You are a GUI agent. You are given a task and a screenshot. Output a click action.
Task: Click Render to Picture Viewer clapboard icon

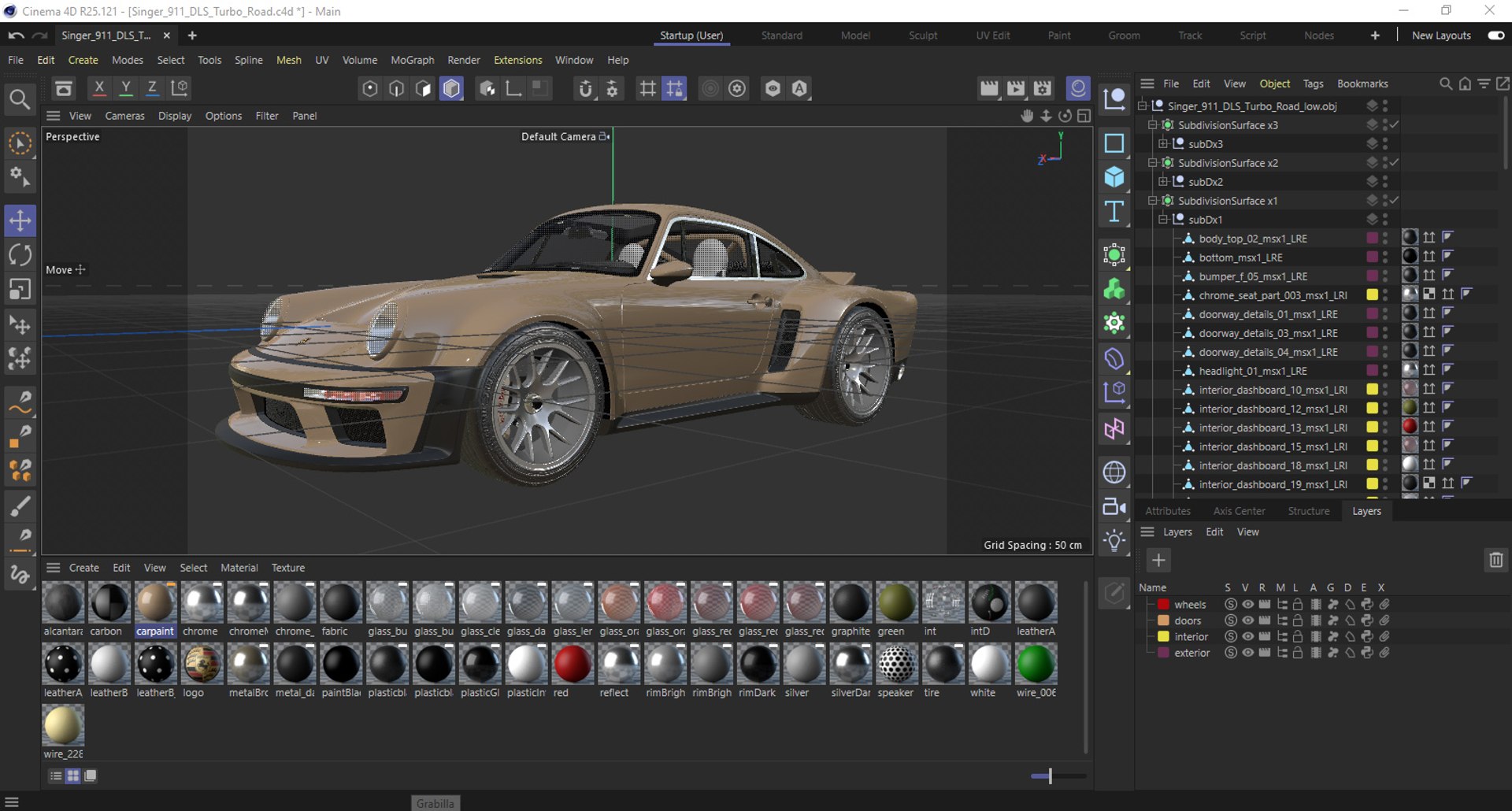pyautogui.click(x=1016, y=88)
